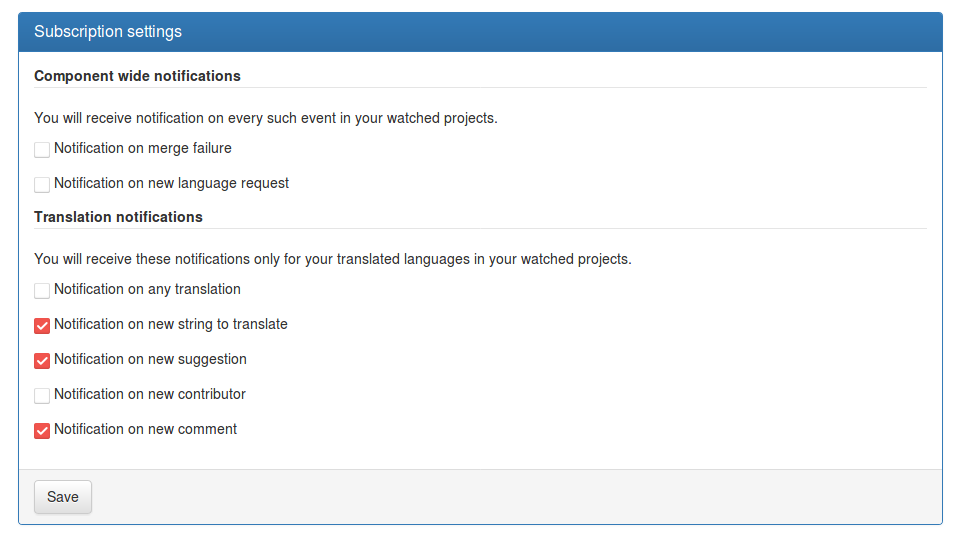Click the 'Notification on new comment' label text
The width and height of the screenshot is (955, 546).
click(x=146, y=429)
